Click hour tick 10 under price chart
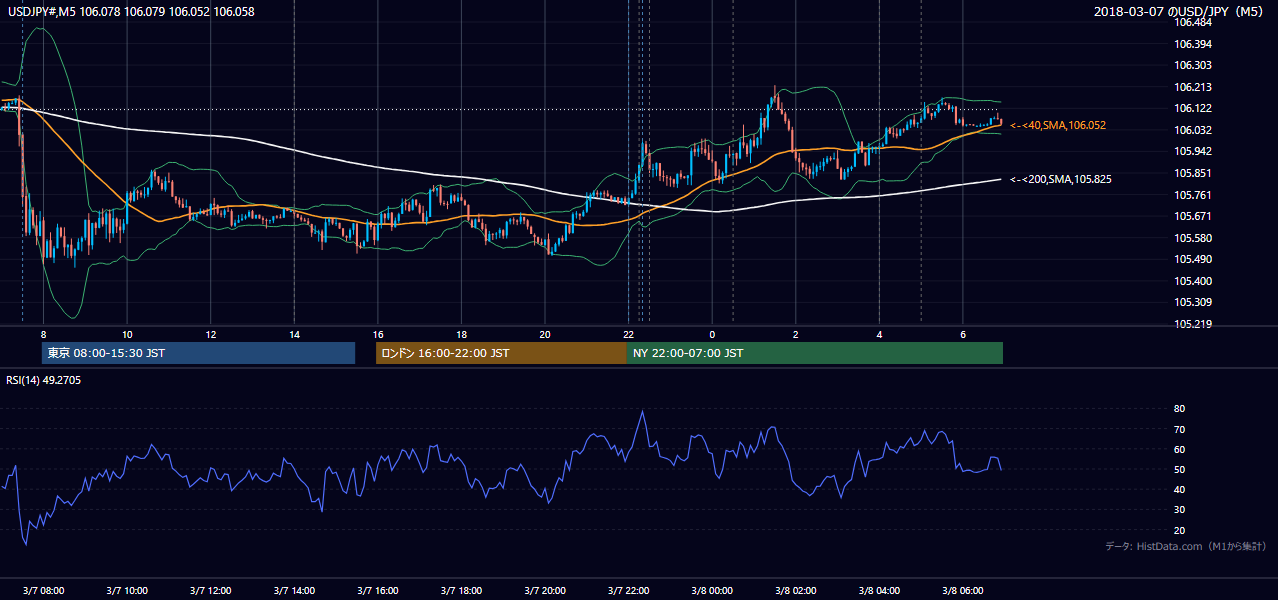Viewport: 1278px width, 600px height. tap(126, 334)
